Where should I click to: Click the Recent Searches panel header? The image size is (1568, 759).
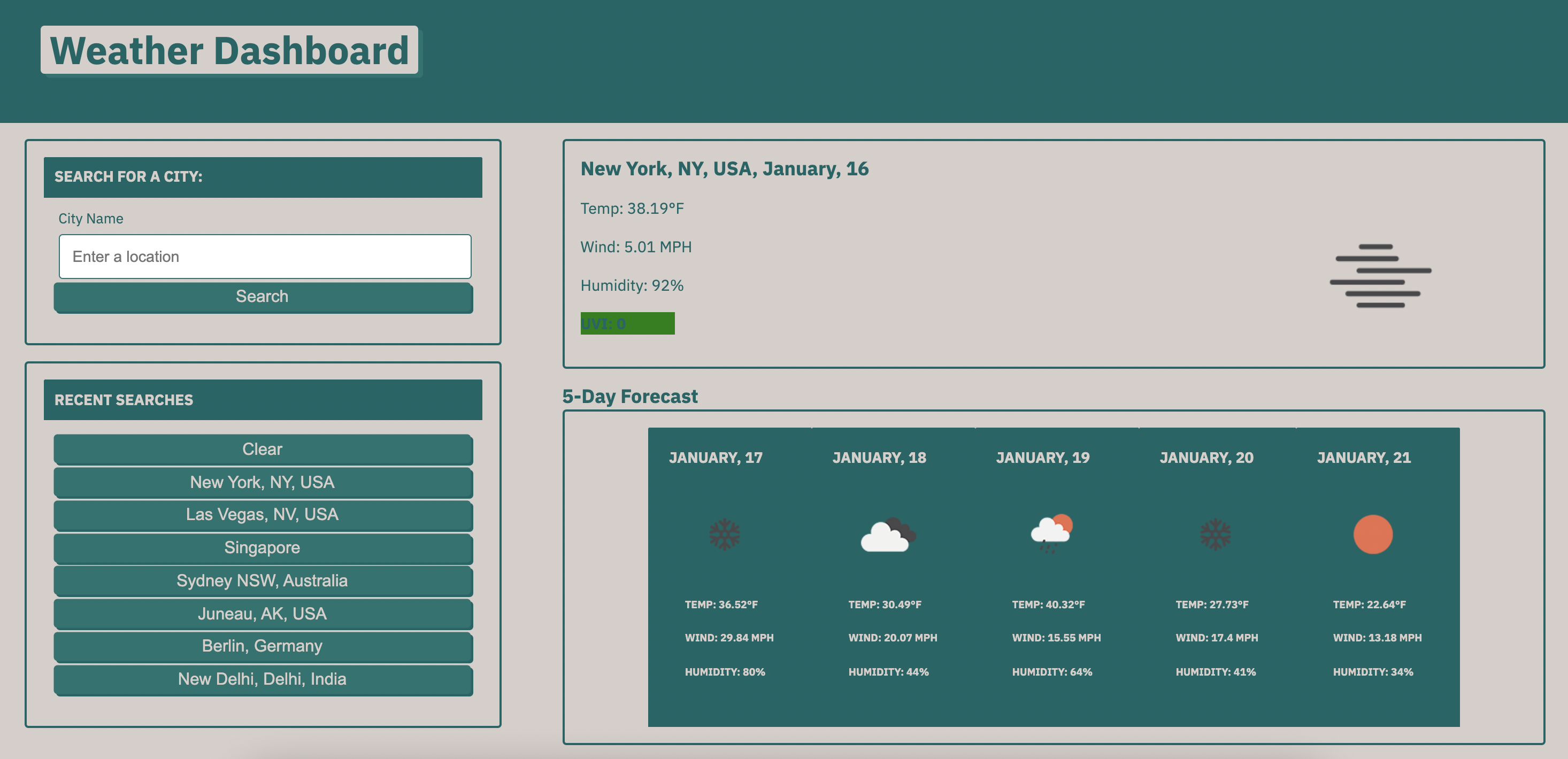click(x=124, y=400)
